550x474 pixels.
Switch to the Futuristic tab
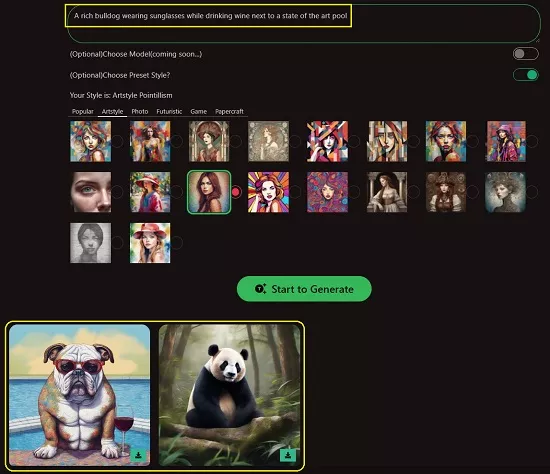click(x=169, y=112)
